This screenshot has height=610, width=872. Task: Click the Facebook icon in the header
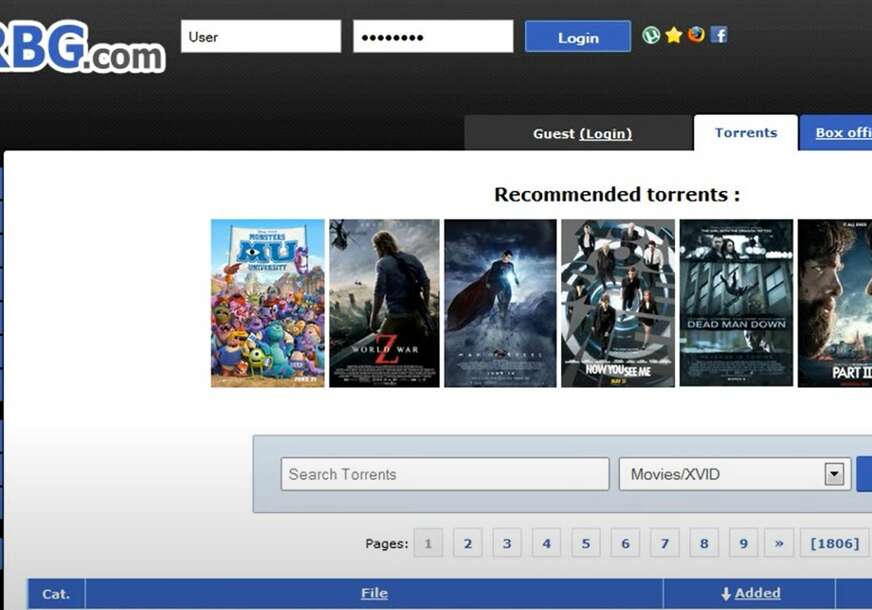[719, 35]
